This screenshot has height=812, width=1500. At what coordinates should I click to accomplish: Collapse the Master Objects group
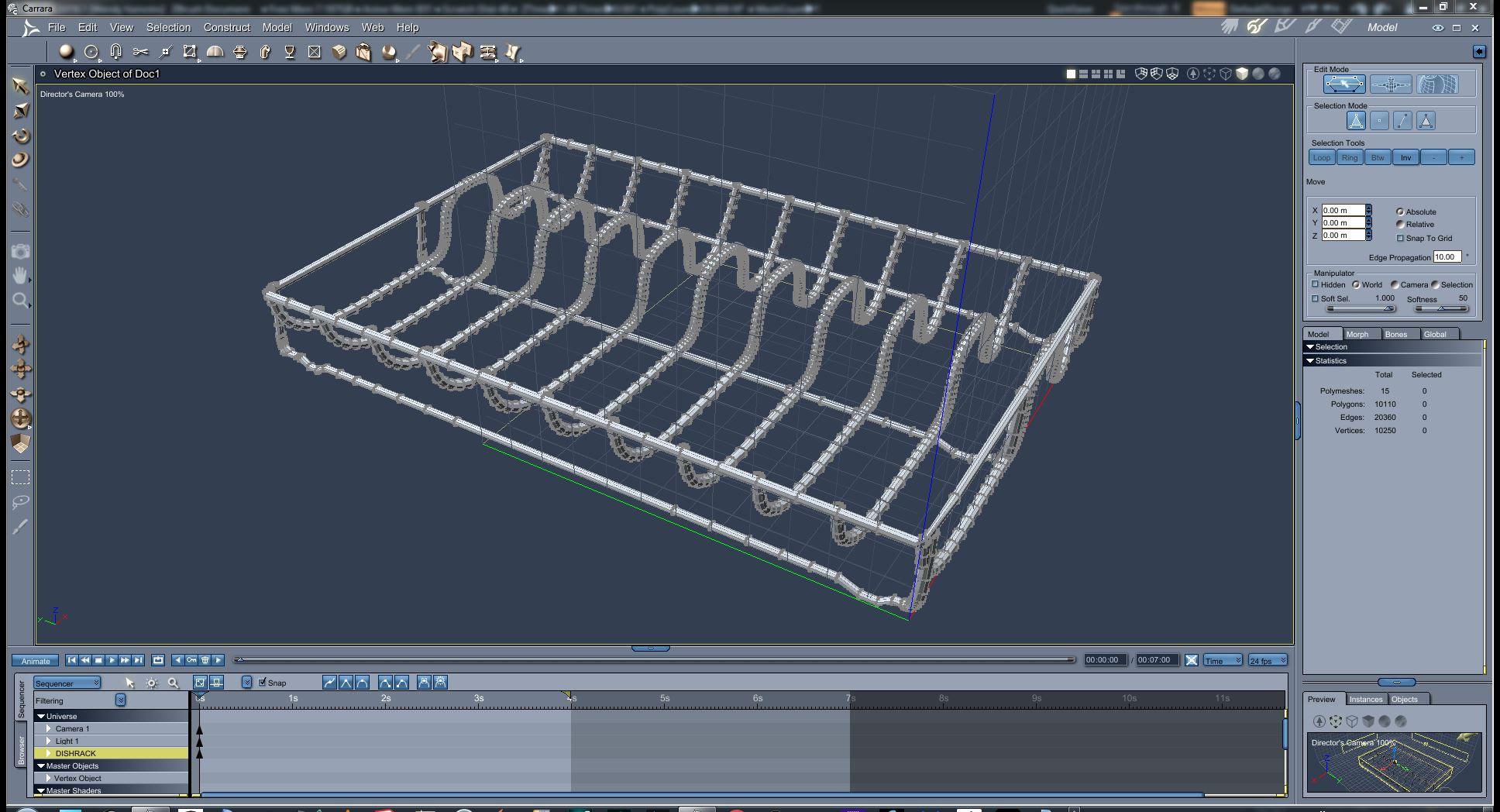41,766
